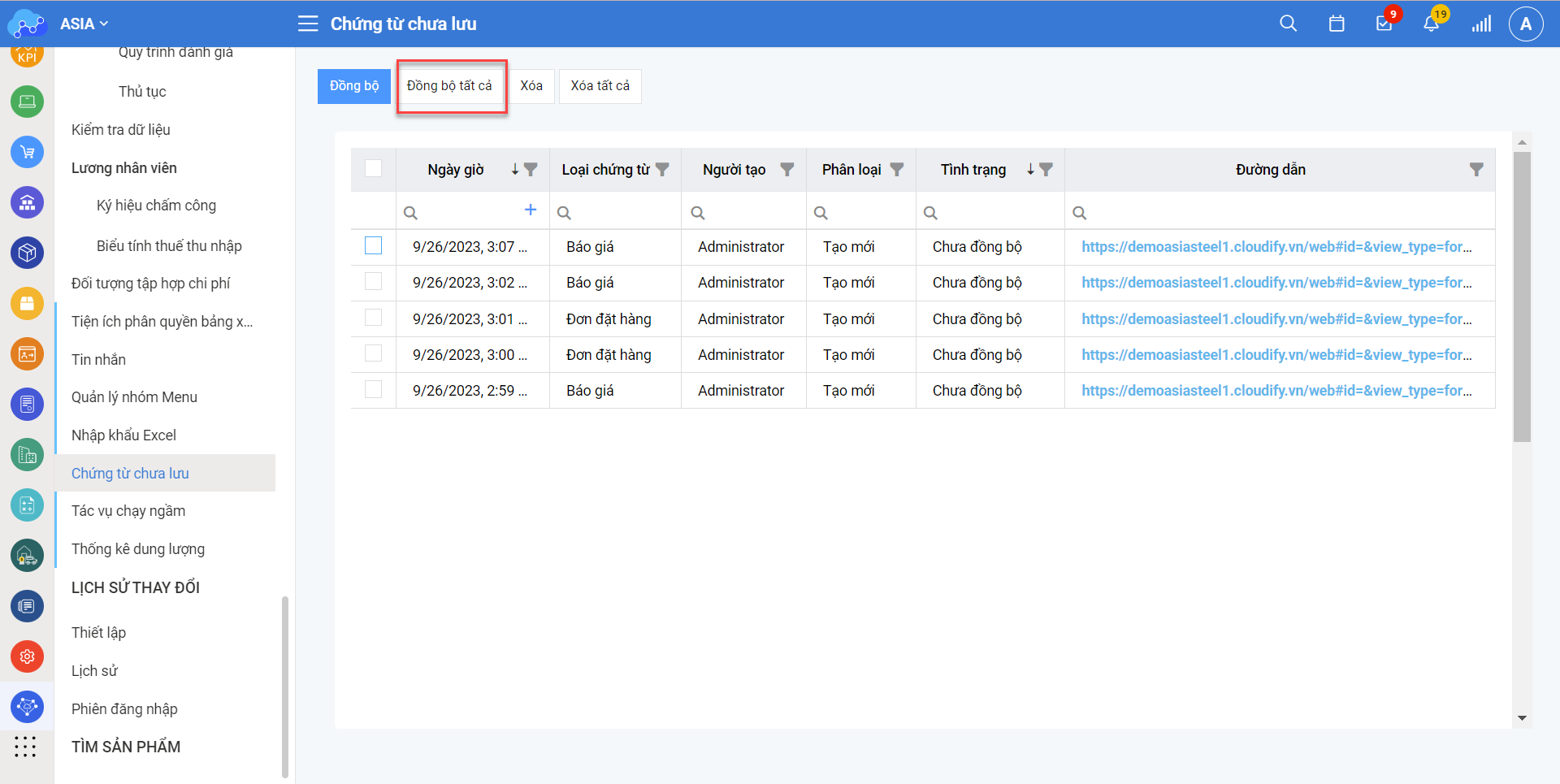Open Phiên đăng nhập menu item
Screen dimensions: 1560x784
[124, 709]
